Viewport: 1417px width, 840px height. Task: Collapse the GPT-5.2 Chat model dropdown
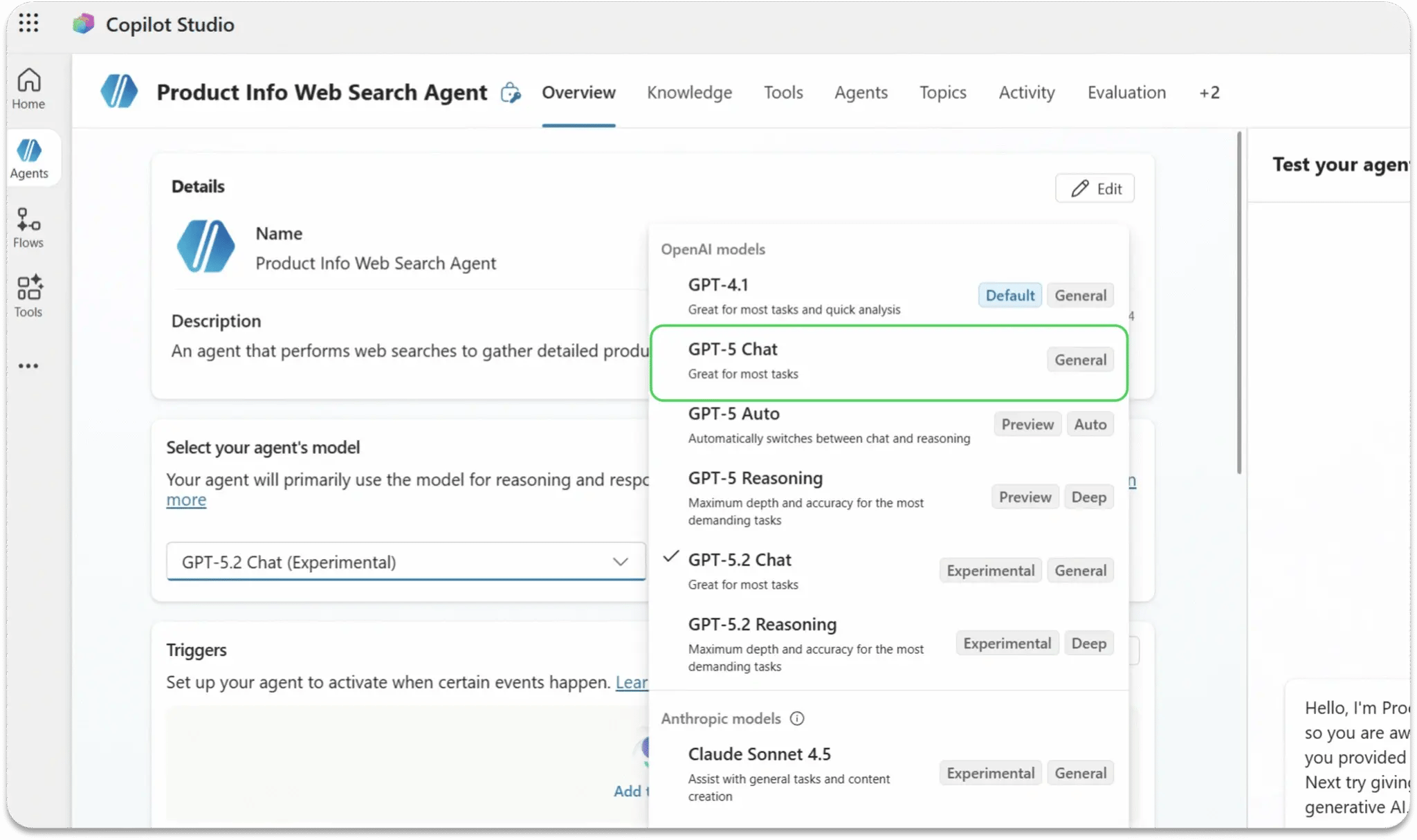click(x=620, y=562)
